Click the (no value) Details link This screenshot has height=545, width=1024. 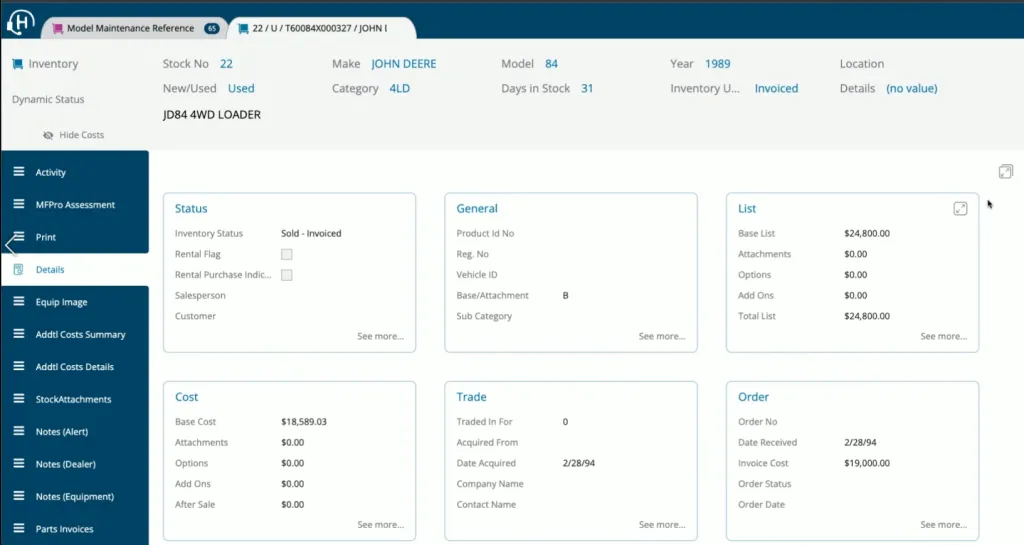[x=912, y=88]
